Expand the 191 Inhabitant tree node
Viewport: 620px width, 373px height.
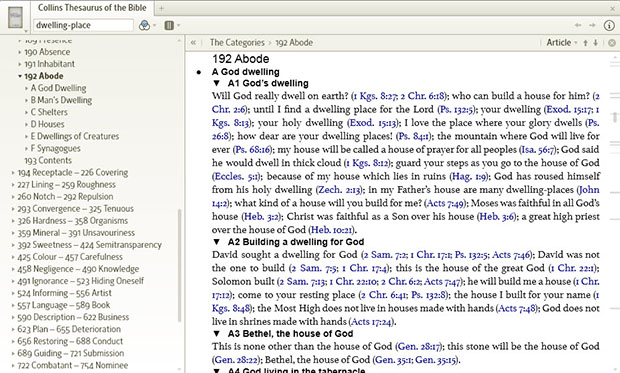click(x=20, y=64)
